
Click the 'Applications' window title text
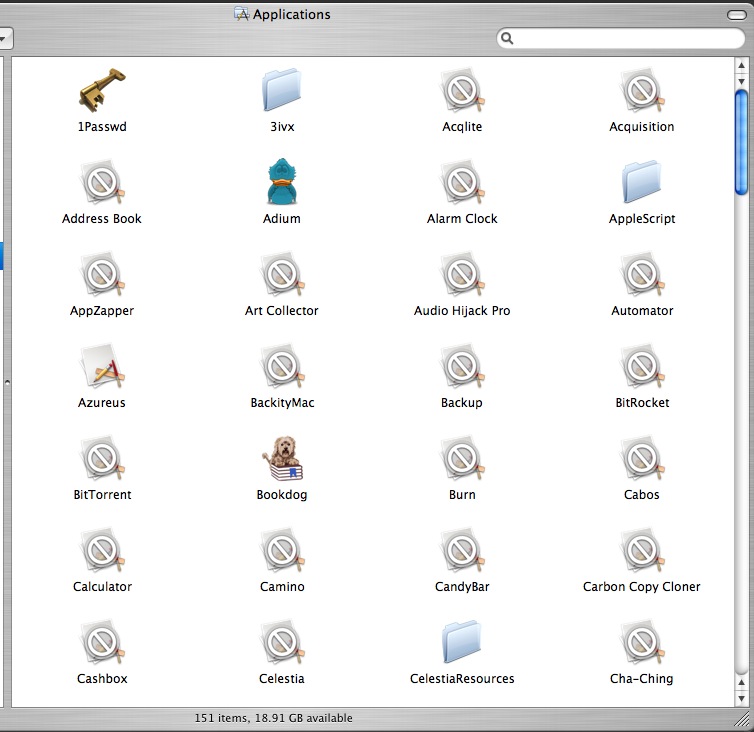(x=291, y=14)
